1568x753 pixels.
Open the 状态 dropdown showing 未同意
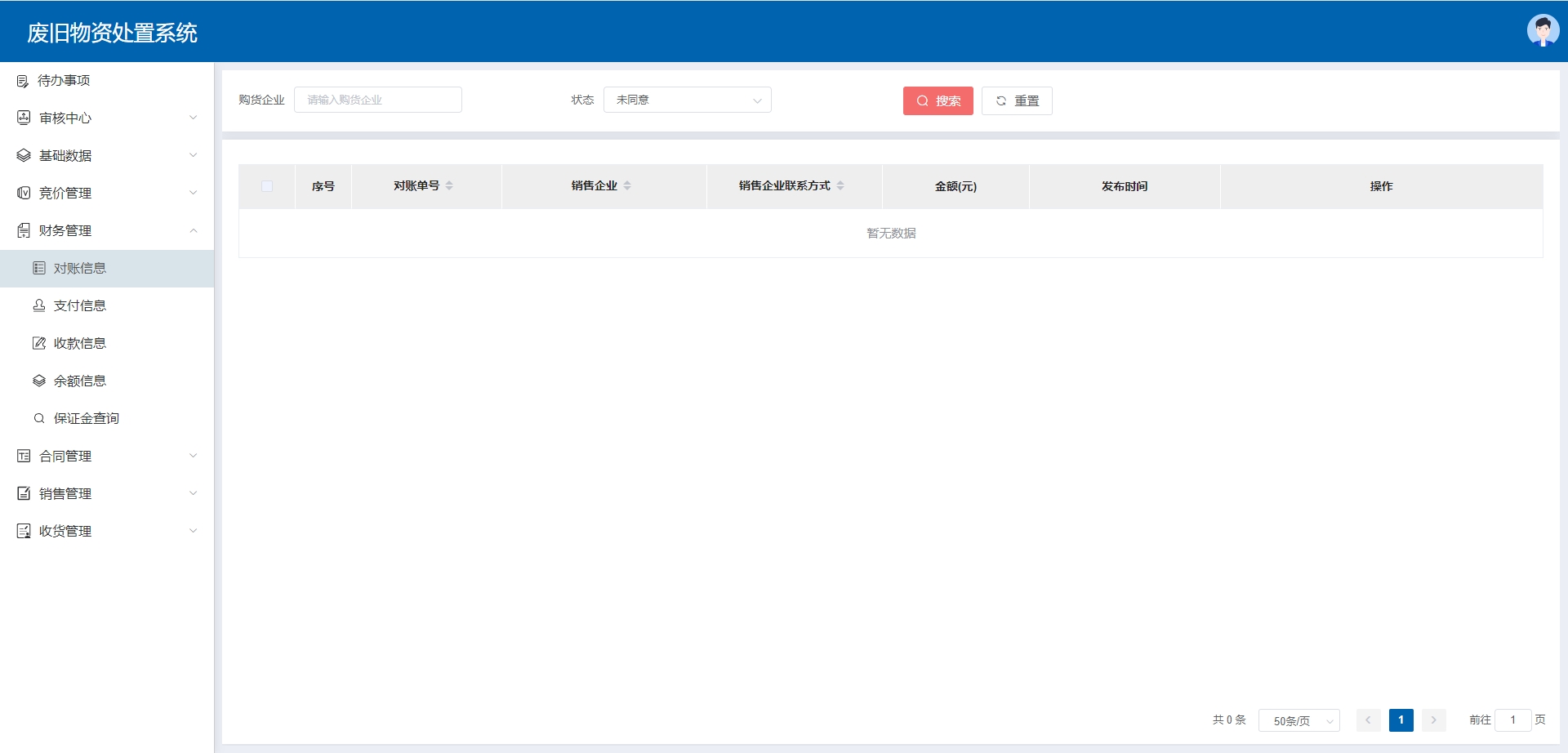coord(687,100)
